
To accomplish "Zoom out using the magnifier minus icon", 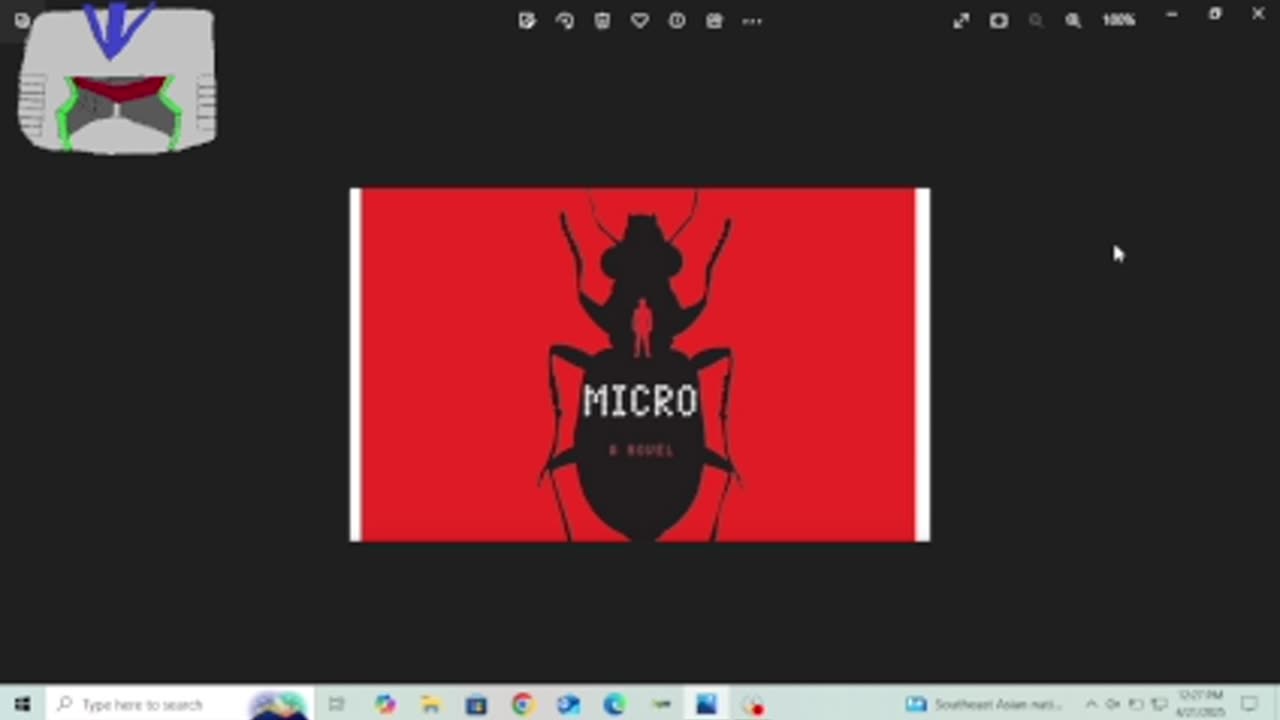I will (1036, 20).
